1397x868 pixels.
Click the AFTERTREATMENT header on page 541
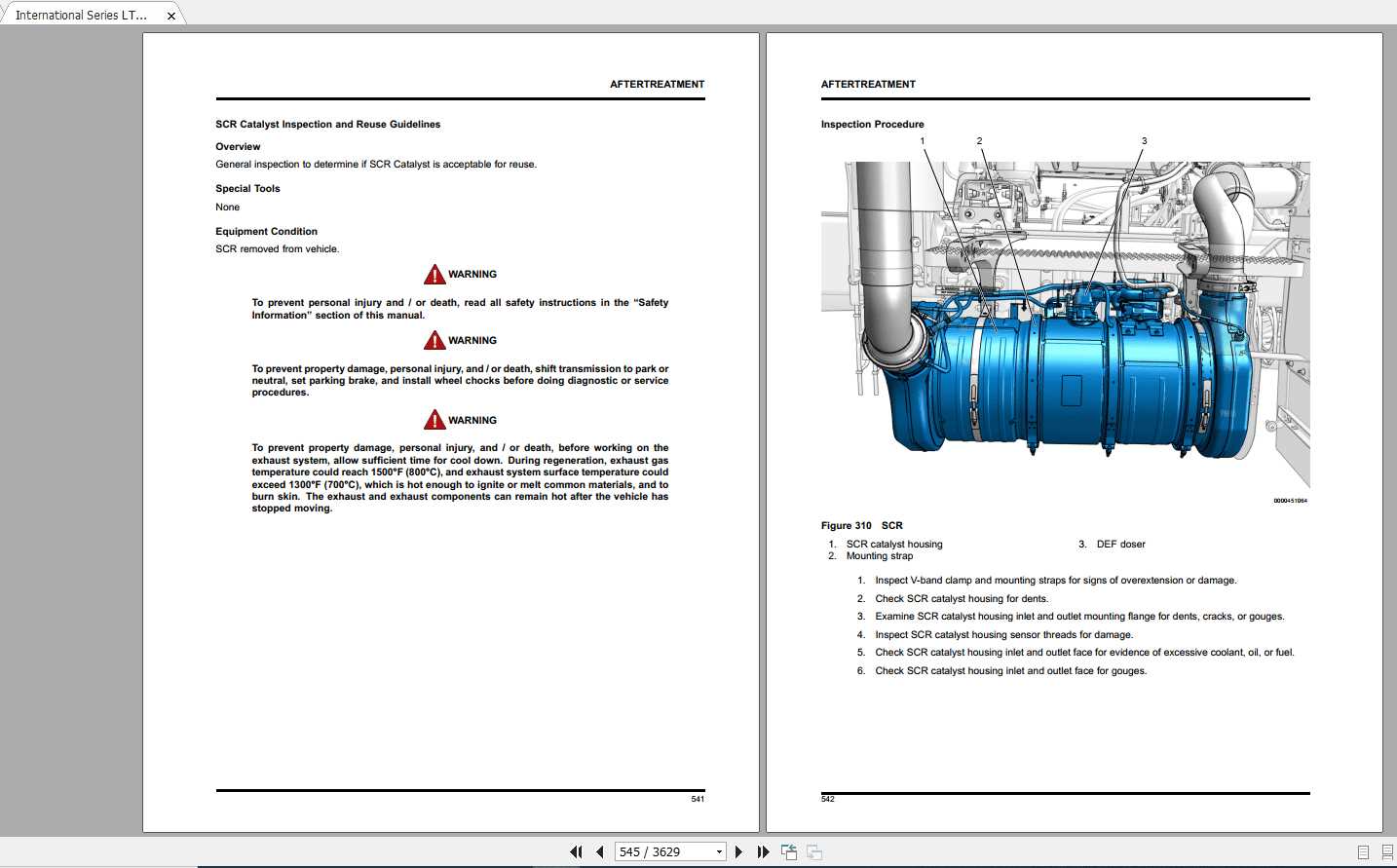[x=657, y=85]
